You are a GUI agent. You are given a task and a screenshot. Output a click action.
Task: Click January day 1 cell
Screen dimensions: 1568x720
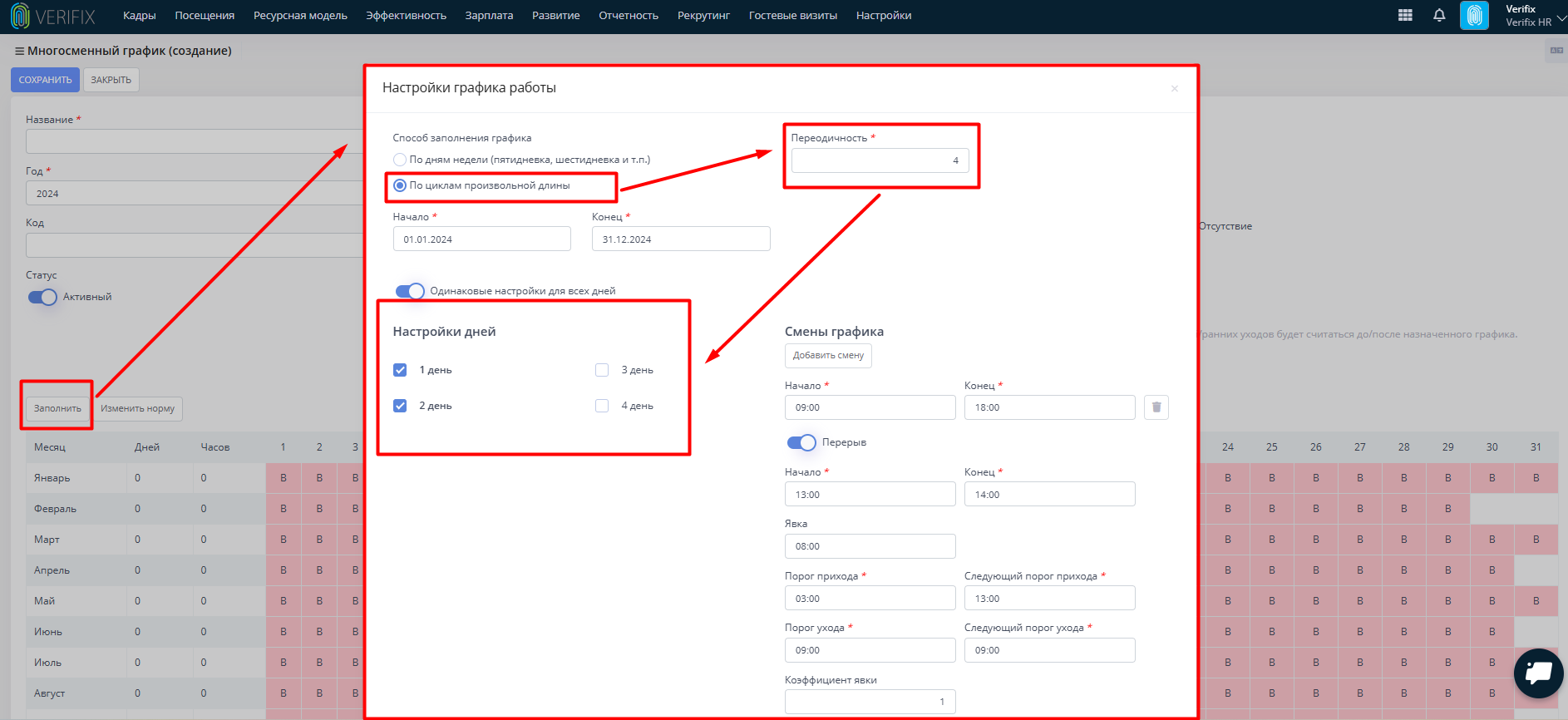284,478
